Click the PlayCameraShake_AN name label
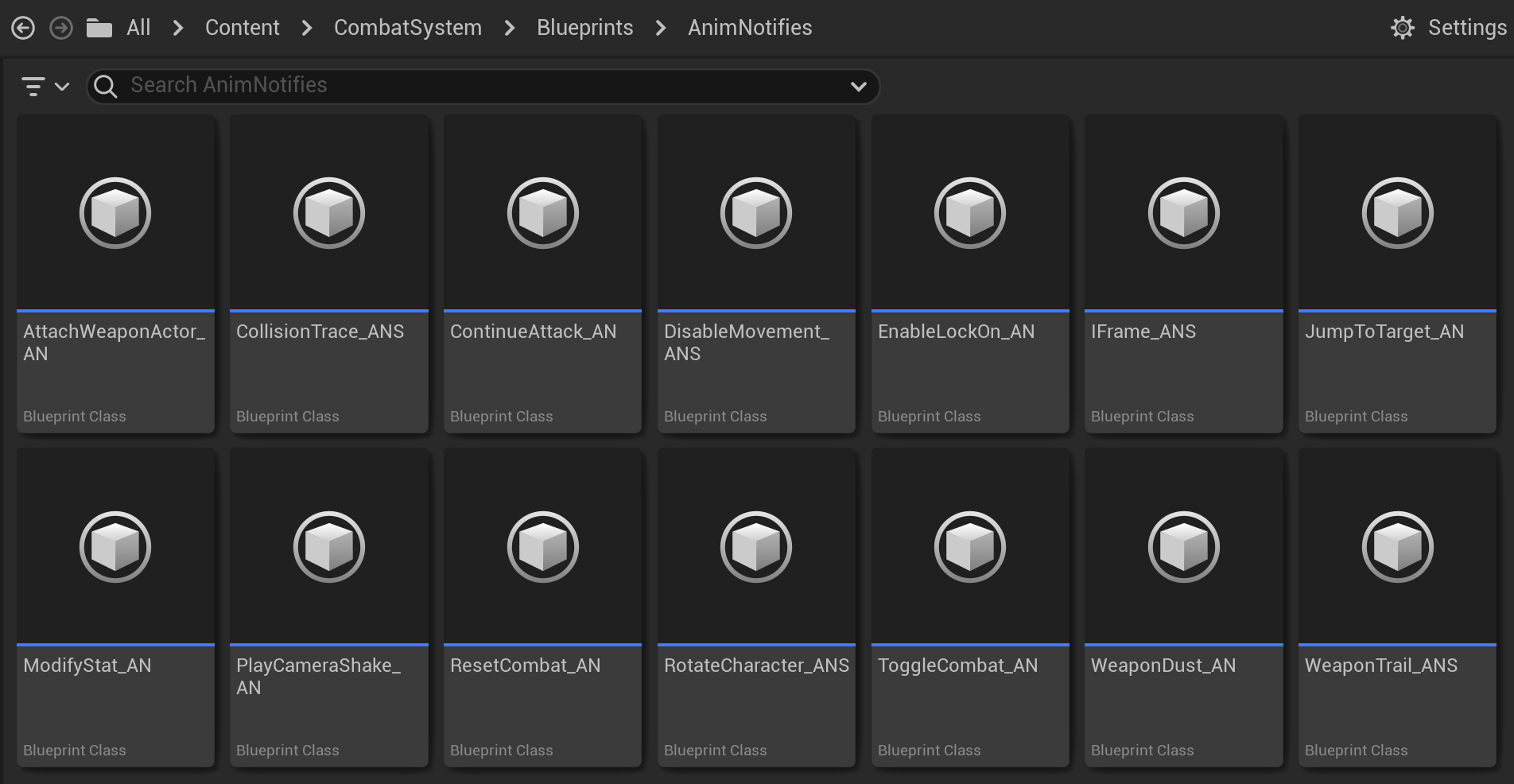Image resolution: width=1514 pixels, height=784 pixels. [x=319, y=677]
